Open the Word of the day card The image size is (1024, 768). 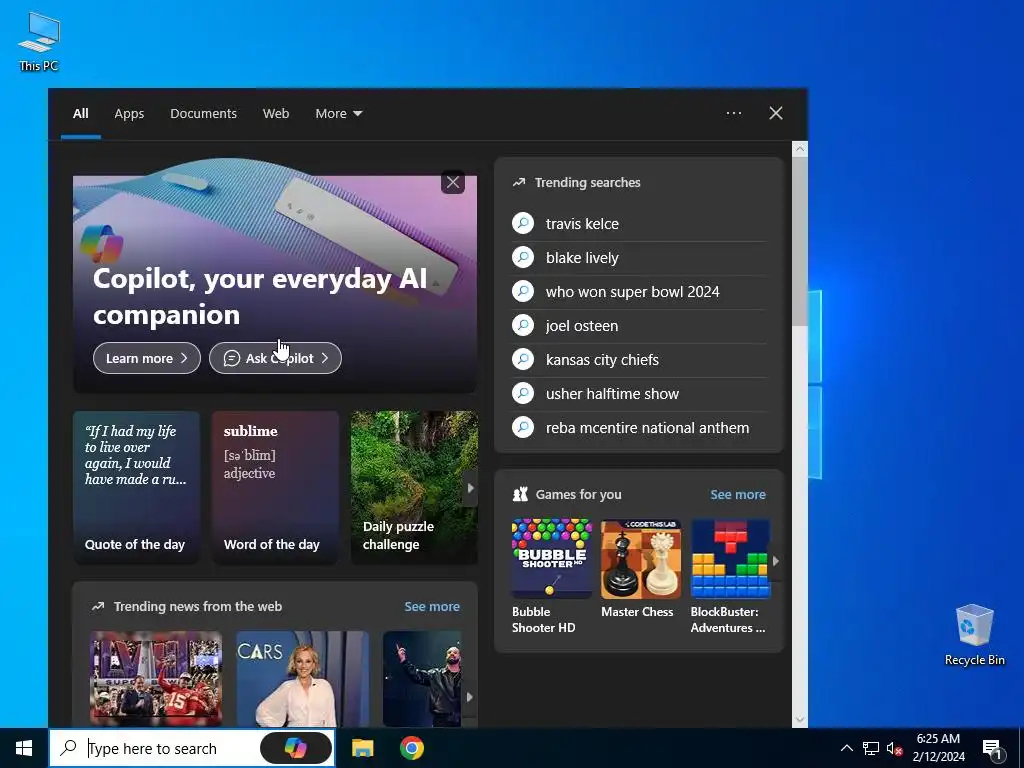coord(275,487)
